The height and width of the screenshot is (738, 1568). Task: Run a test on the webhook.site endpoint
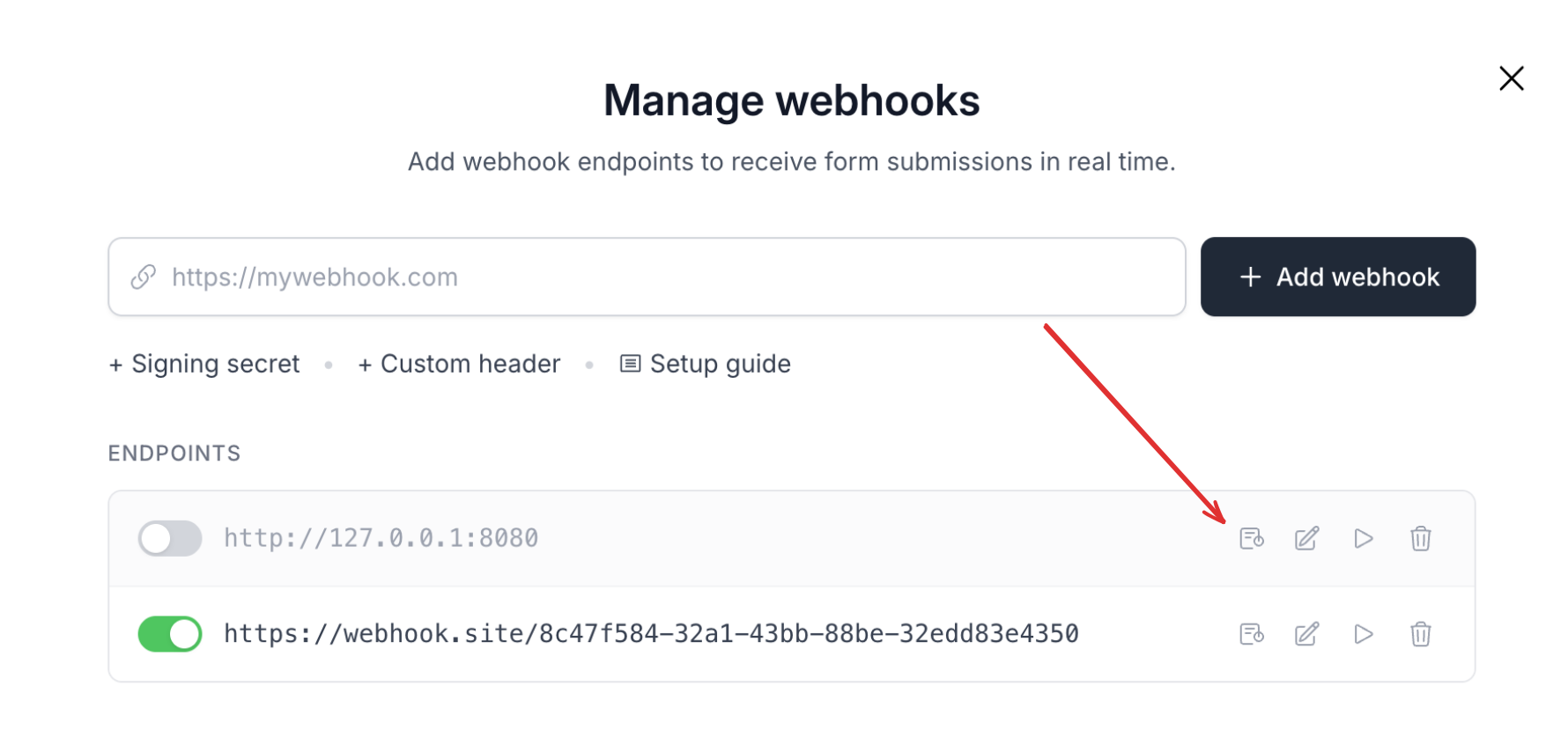point(1364,634)
